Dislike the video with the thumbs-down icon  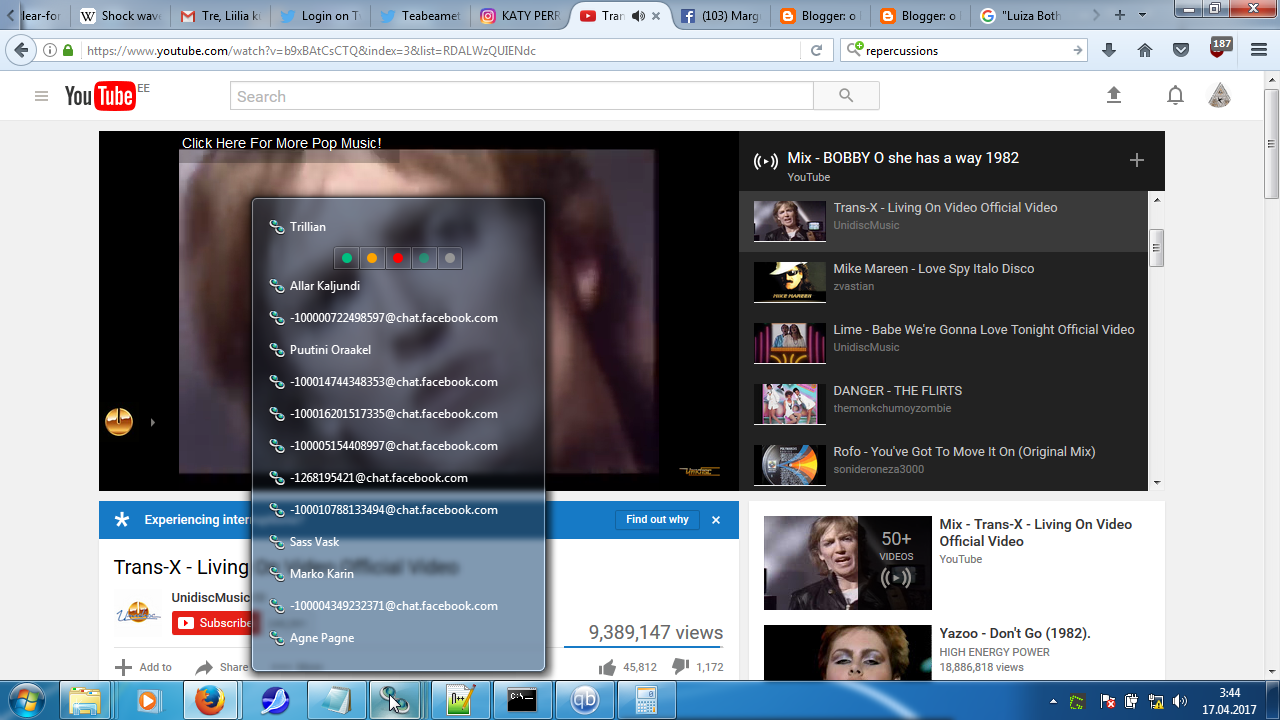click(x=680, y=667)
